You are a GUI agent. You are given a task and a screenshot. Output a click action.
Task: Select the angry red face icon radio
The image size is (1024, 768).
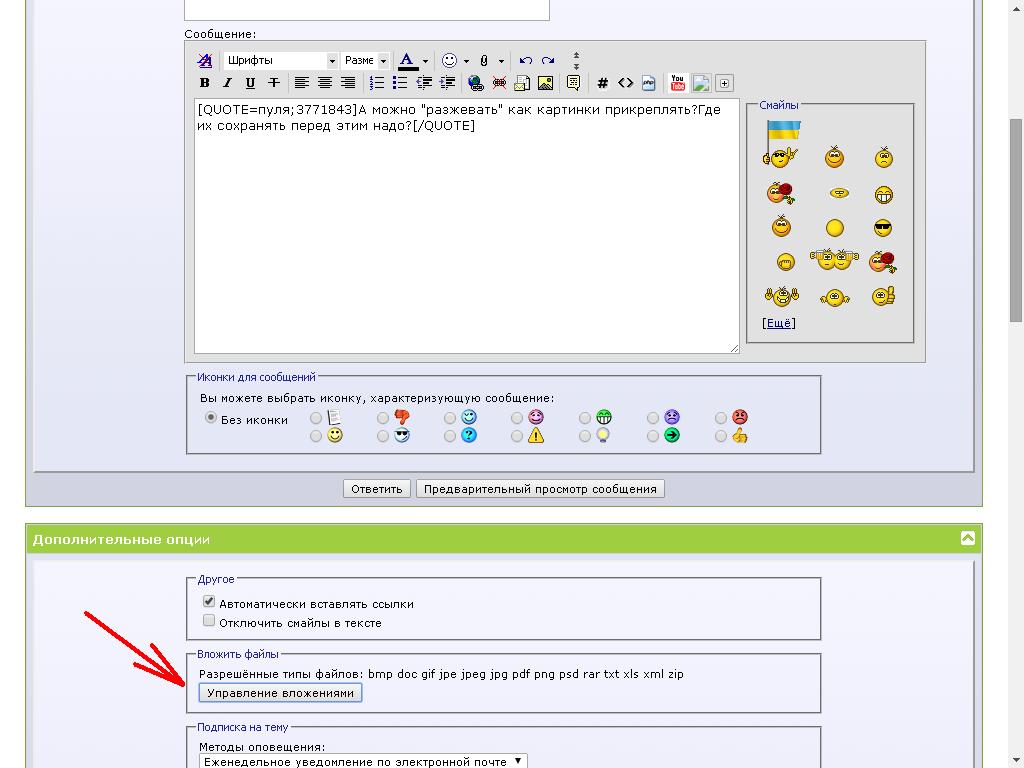720,417
